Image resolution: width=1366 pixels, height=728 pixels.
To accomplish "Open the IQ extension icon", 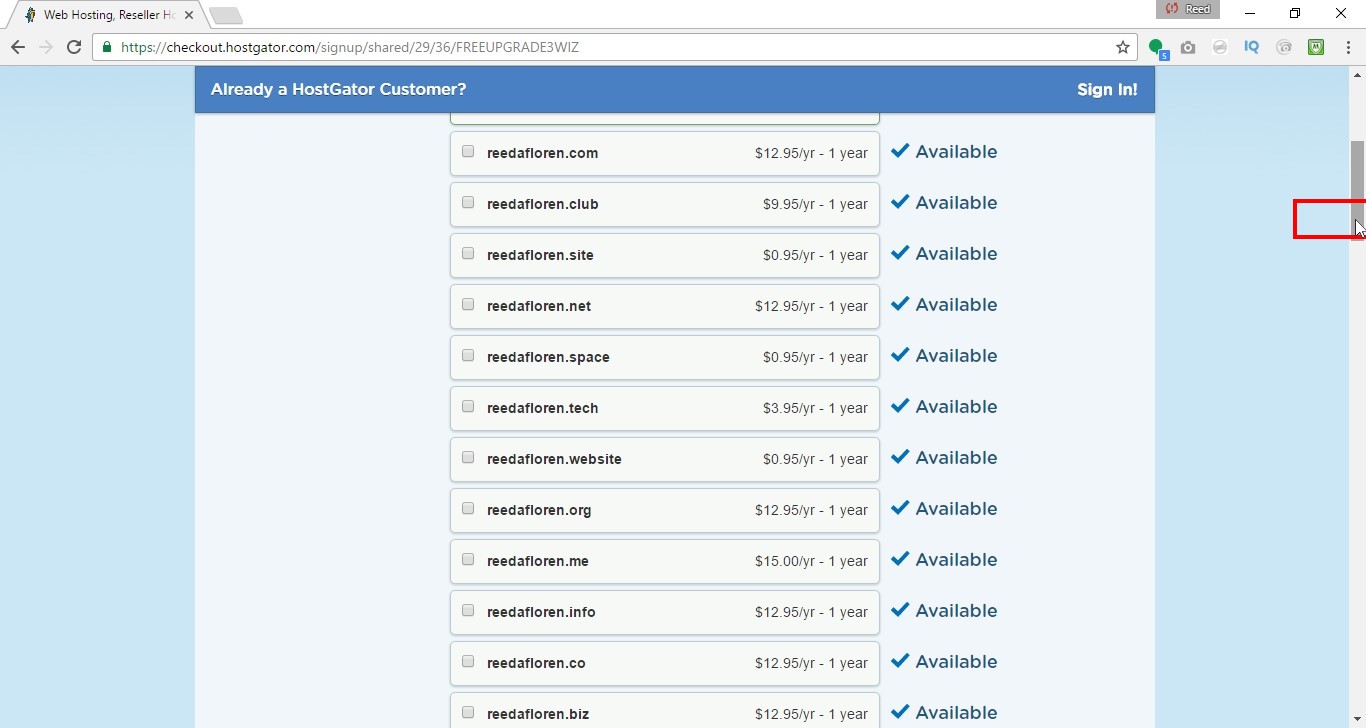I will pos(1252,47).
